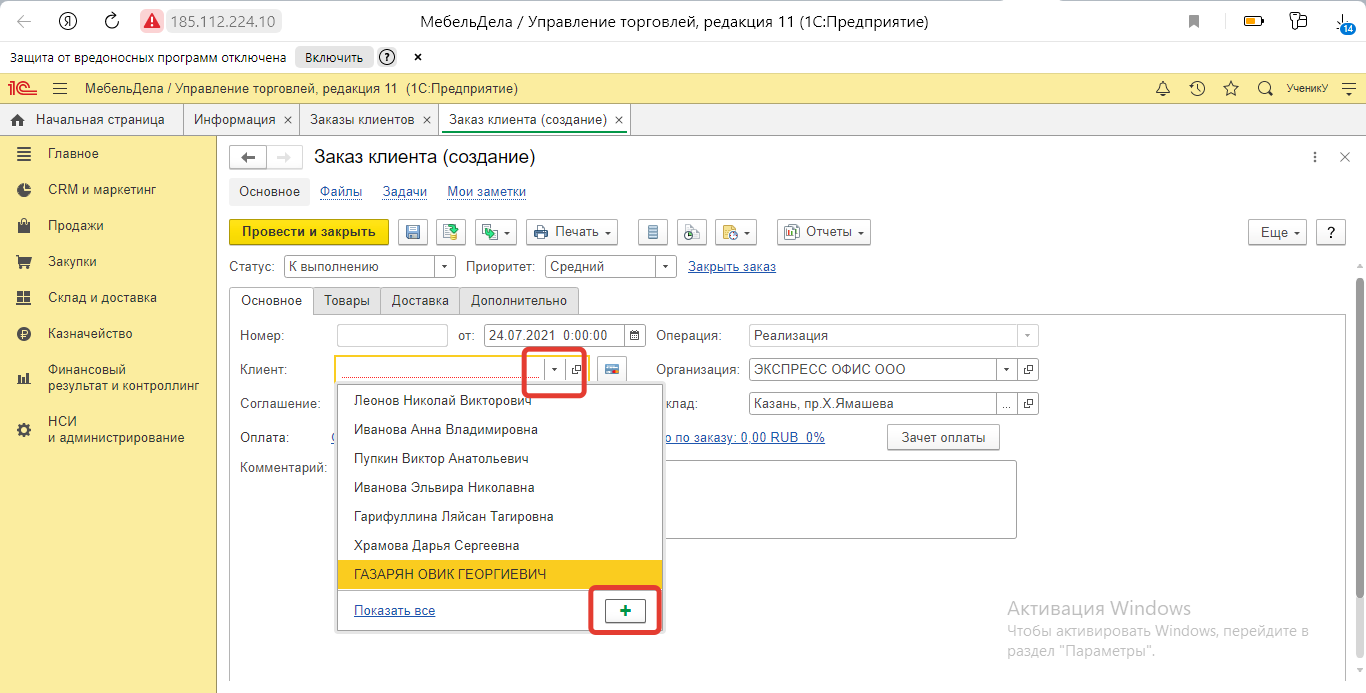Image resolution: width=1366 pixels, height=693 pixels.
Task: Open the Yandex home icon in browser
Action: (69, 20)
